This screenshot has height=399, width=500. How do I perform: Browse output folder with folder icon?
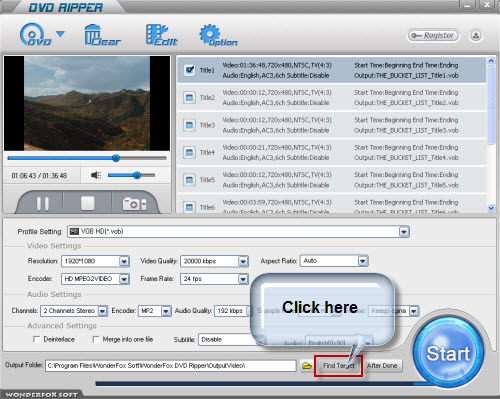point(307,366)
